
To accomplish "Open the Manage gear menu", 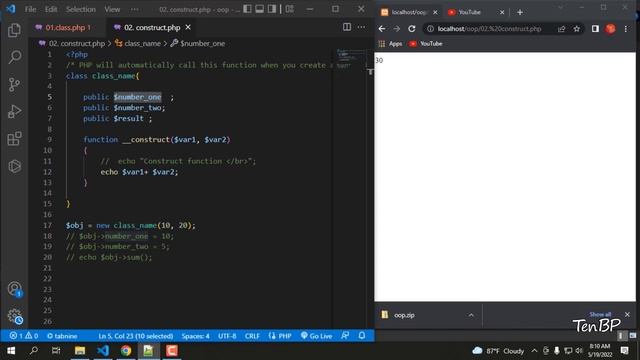I will [14, 316].
